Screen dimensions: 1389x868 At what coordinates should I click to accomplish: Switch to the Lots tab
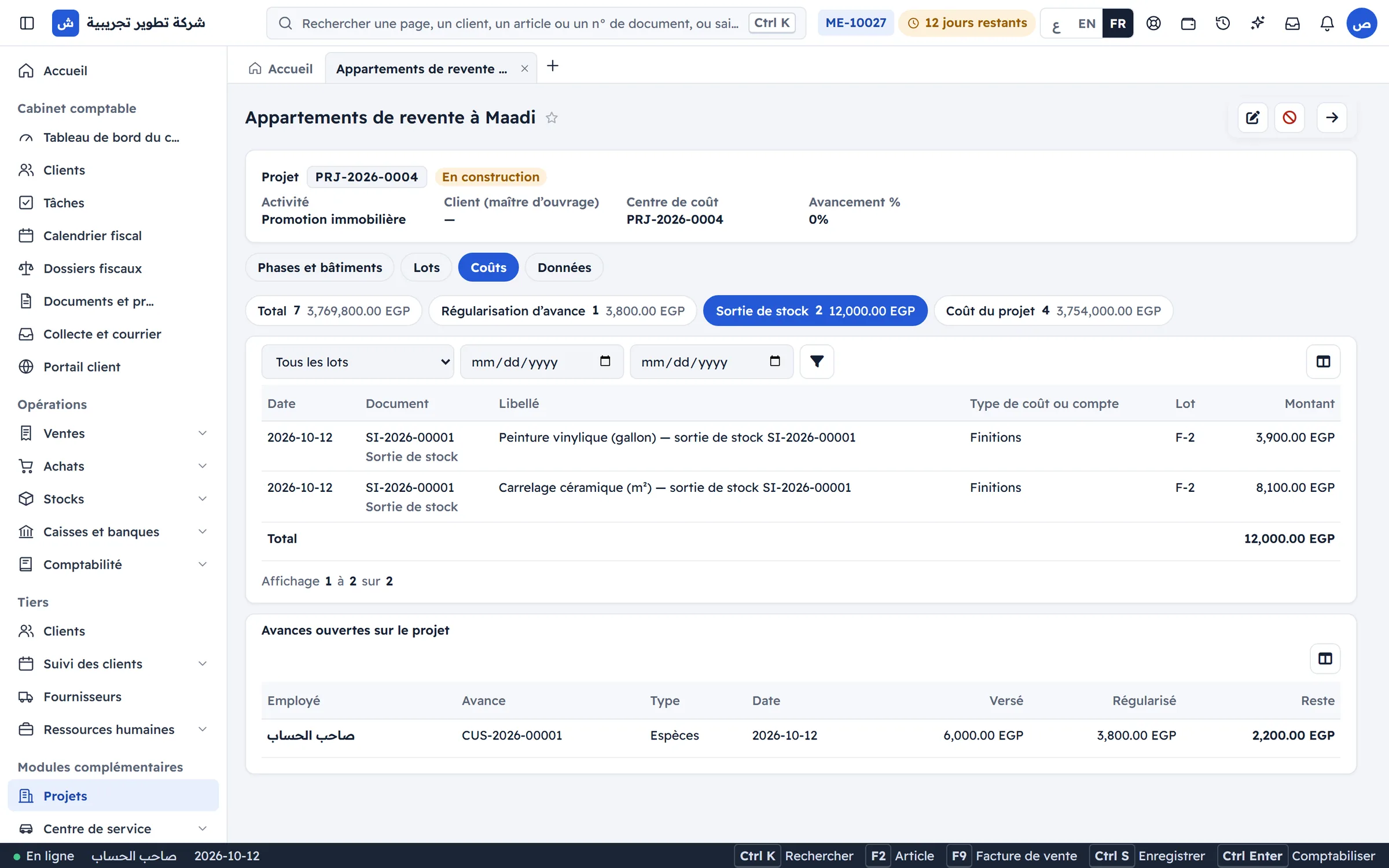[427, 267]
